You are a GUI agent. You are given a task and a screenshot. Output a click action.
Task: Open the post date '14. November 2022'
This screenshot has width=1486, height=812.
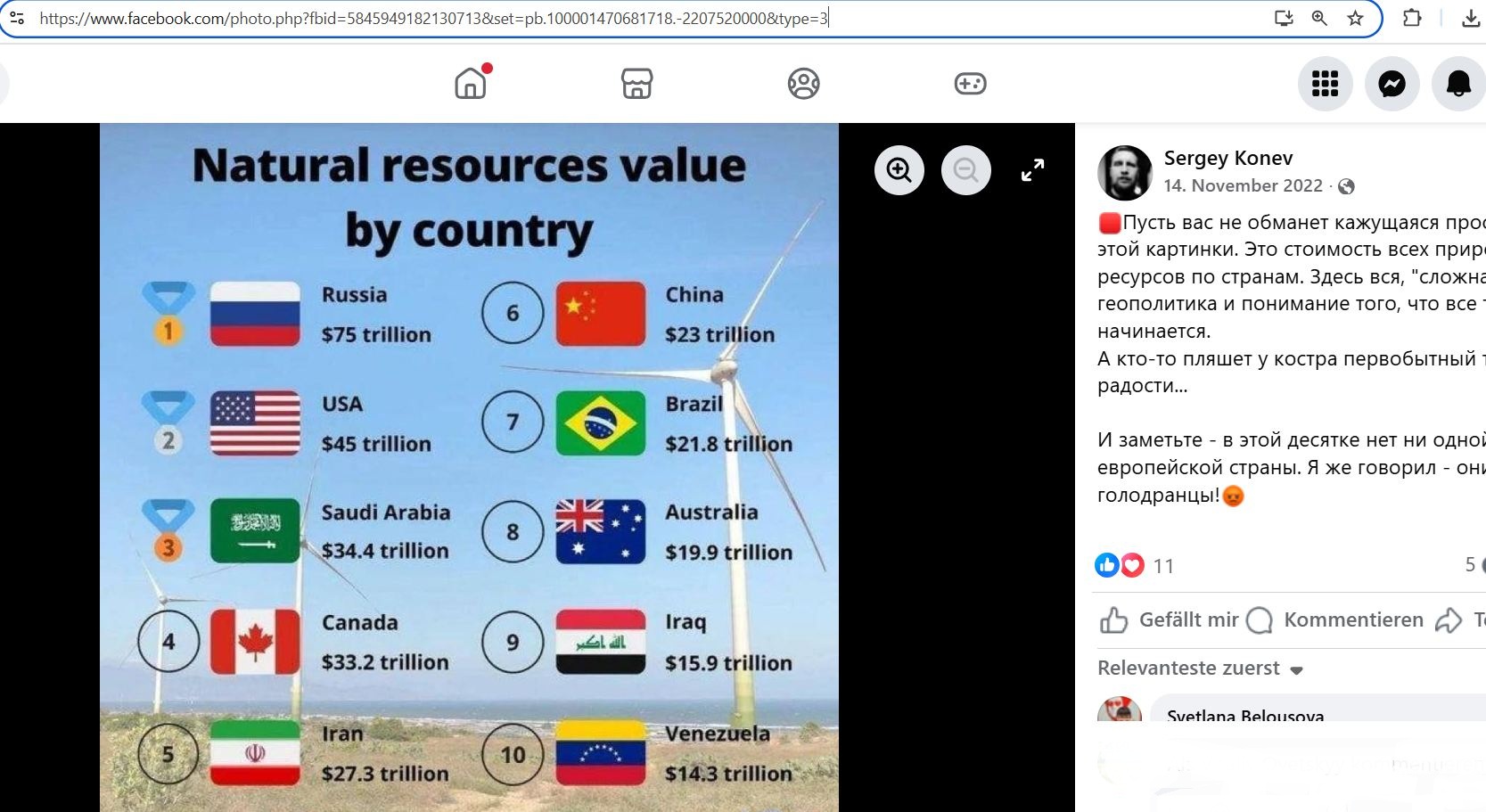[1243, 185]
